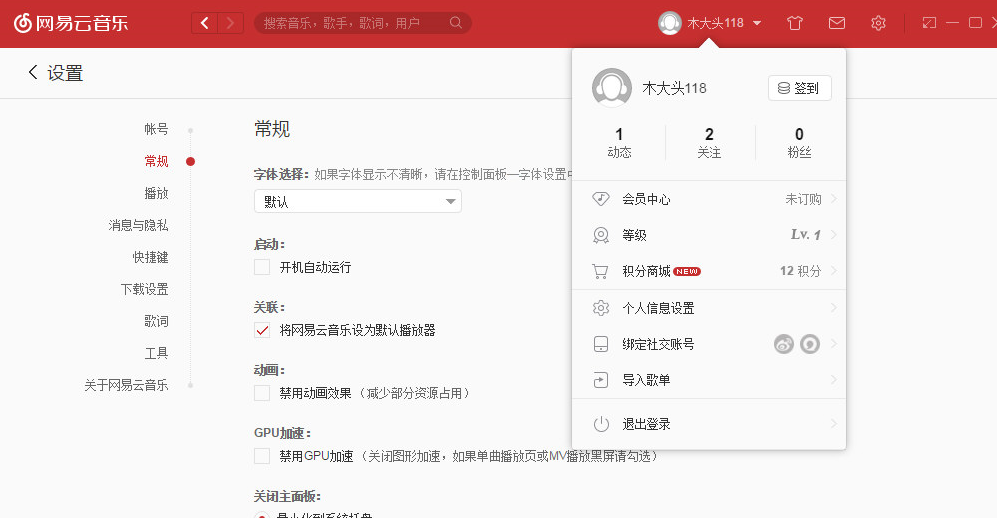This screenshot has width=997, height=518.
Task: Enable 禁用动画效果 checkbox
Action: tap(262, 393)
